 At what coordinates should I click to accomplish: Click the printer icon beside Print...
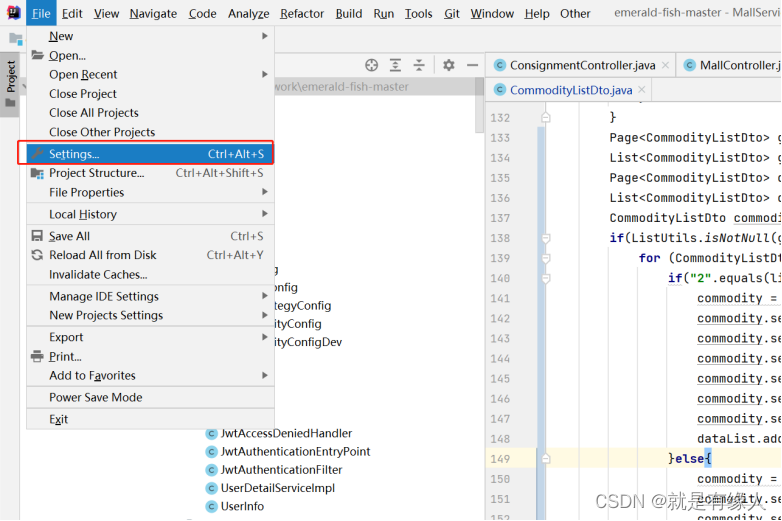click(37, 356)
